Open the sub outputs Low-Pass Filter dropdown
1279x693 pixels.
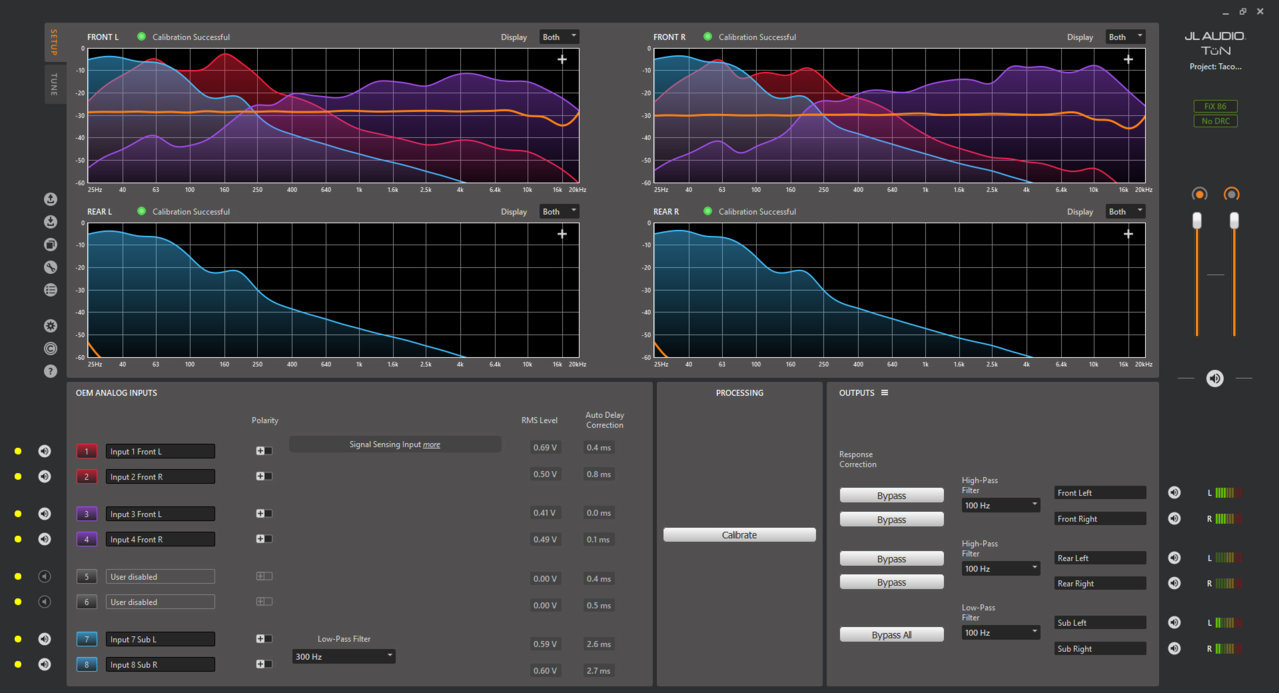pyautogui.click(x=1001, y=633)
